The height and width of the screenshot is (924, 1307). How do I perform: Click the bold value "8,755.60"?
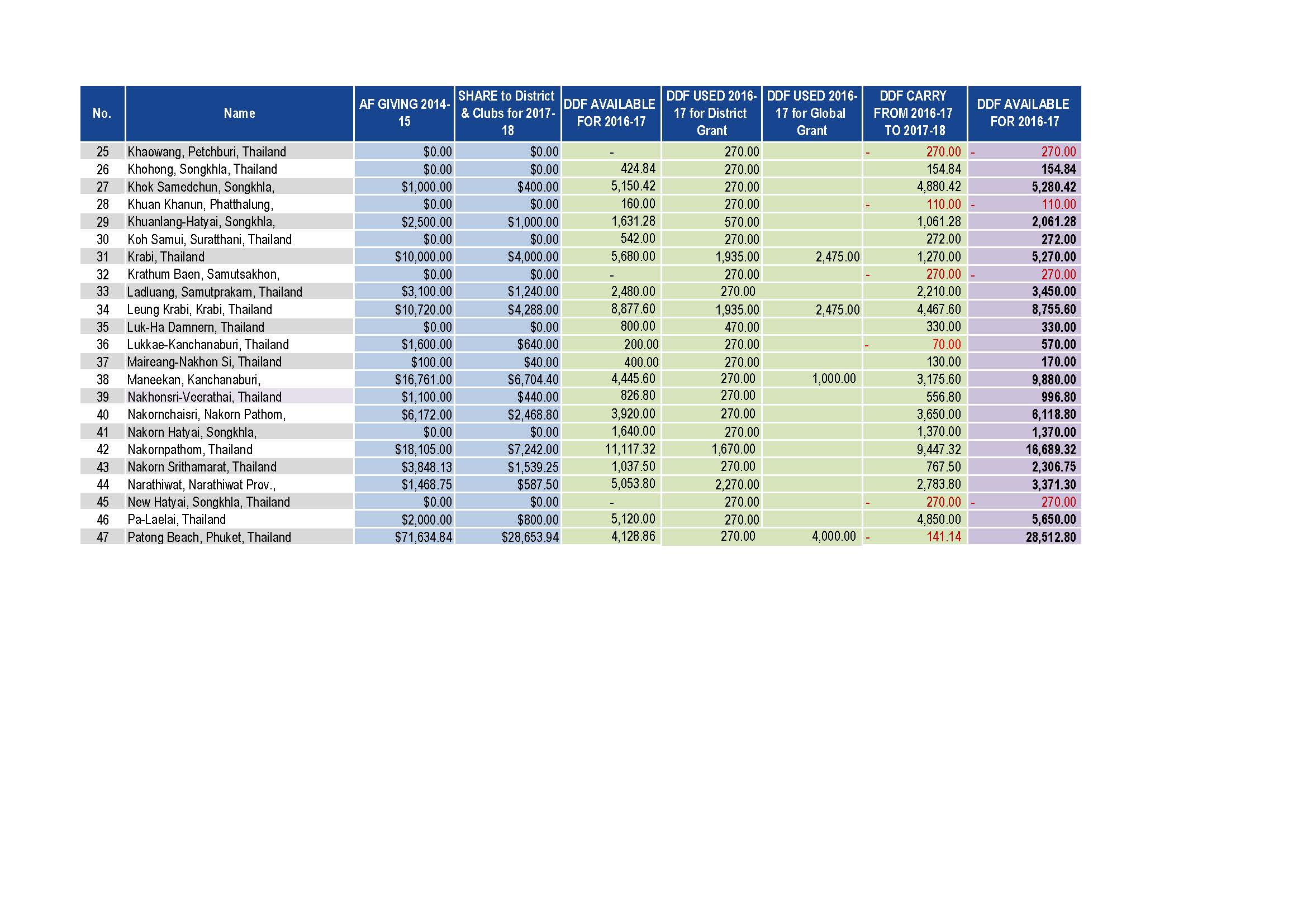(1054, 309)
